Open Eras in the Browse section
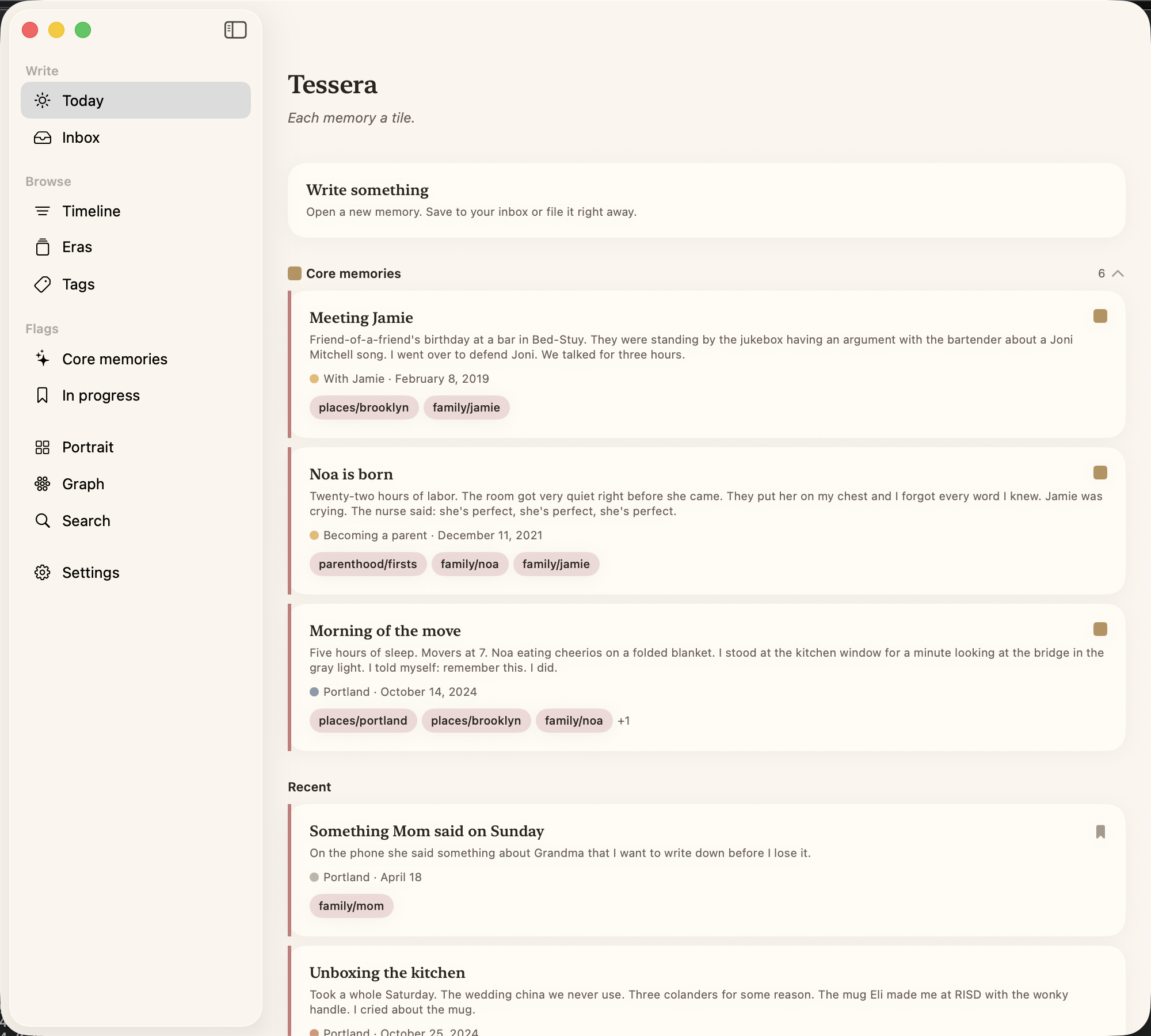This screenshot has width=1151, height=1036. [77, 247]
